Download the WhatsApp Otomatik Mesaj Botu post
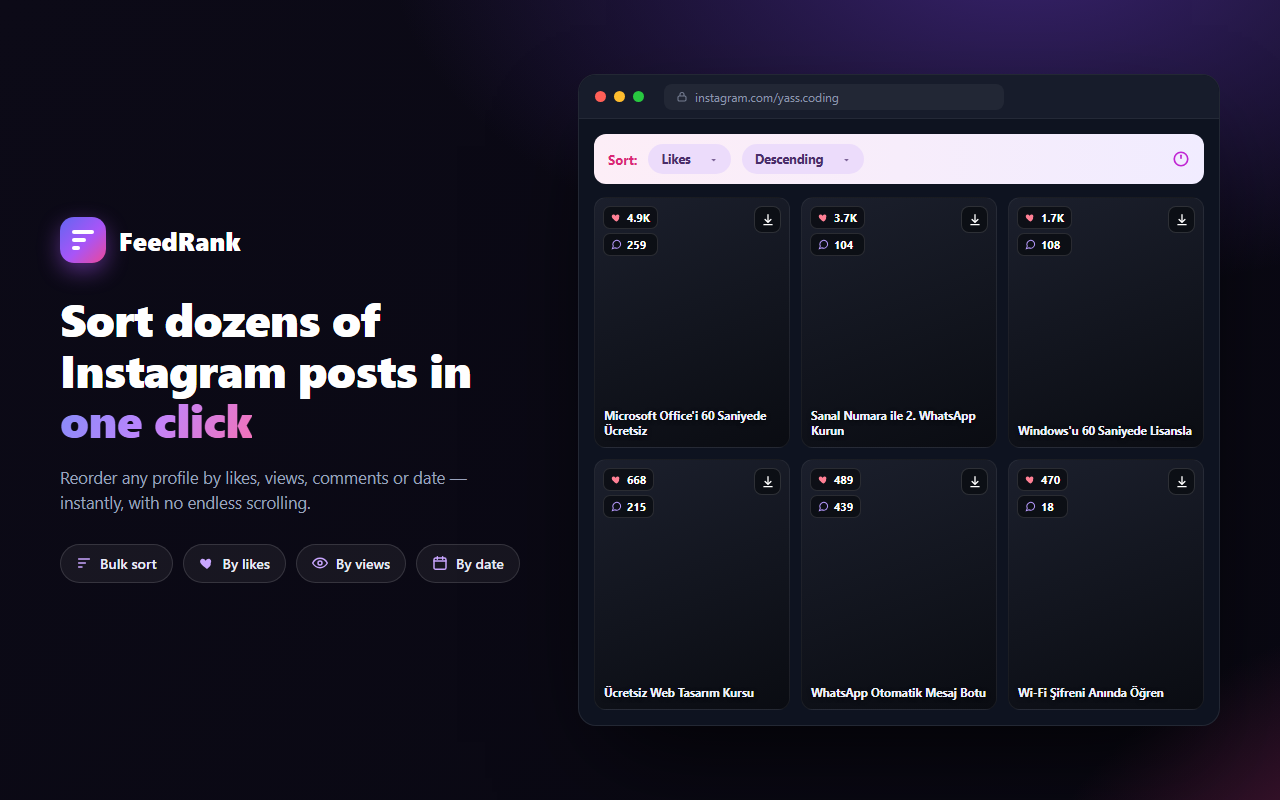The image size is (1280, 800). (x=975, y=482)
